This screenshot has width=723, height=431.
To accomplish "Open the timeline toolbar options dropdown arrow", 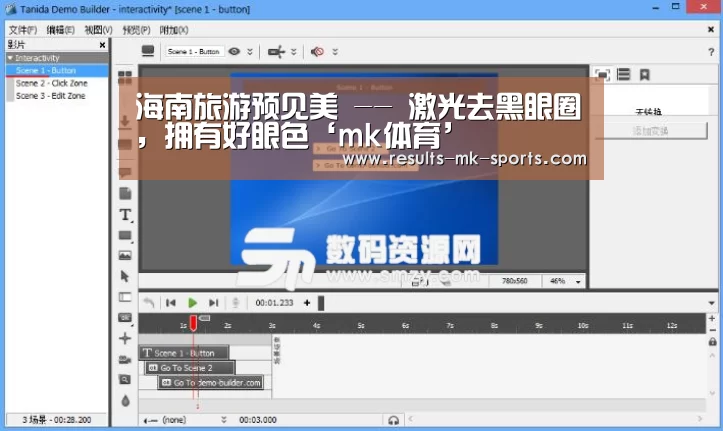I will [x=711, y=303].
